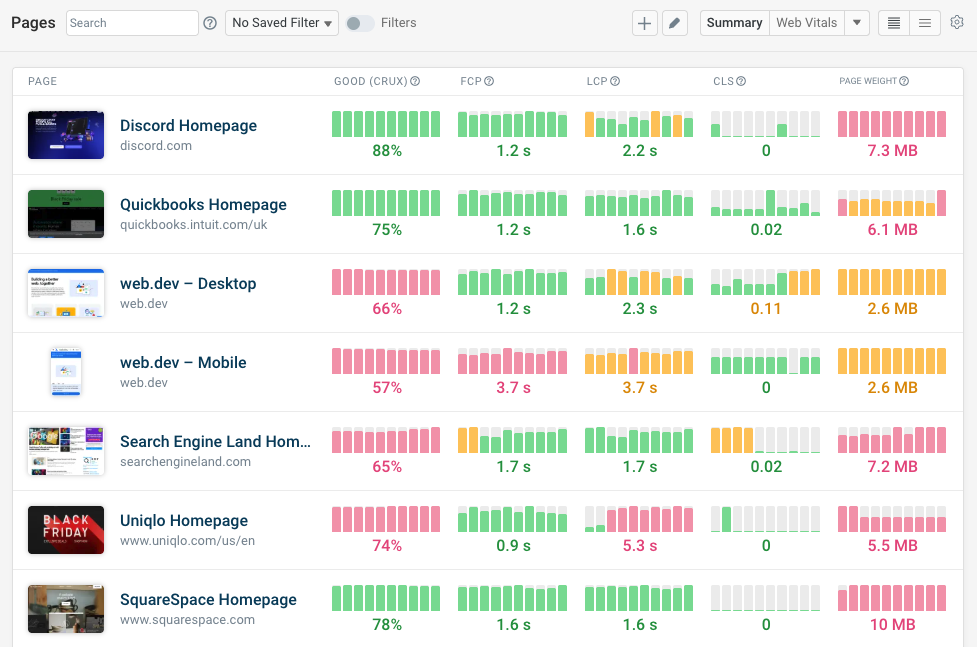Switch to the Summary tab
977x647 pixels.
pos(734,22)
